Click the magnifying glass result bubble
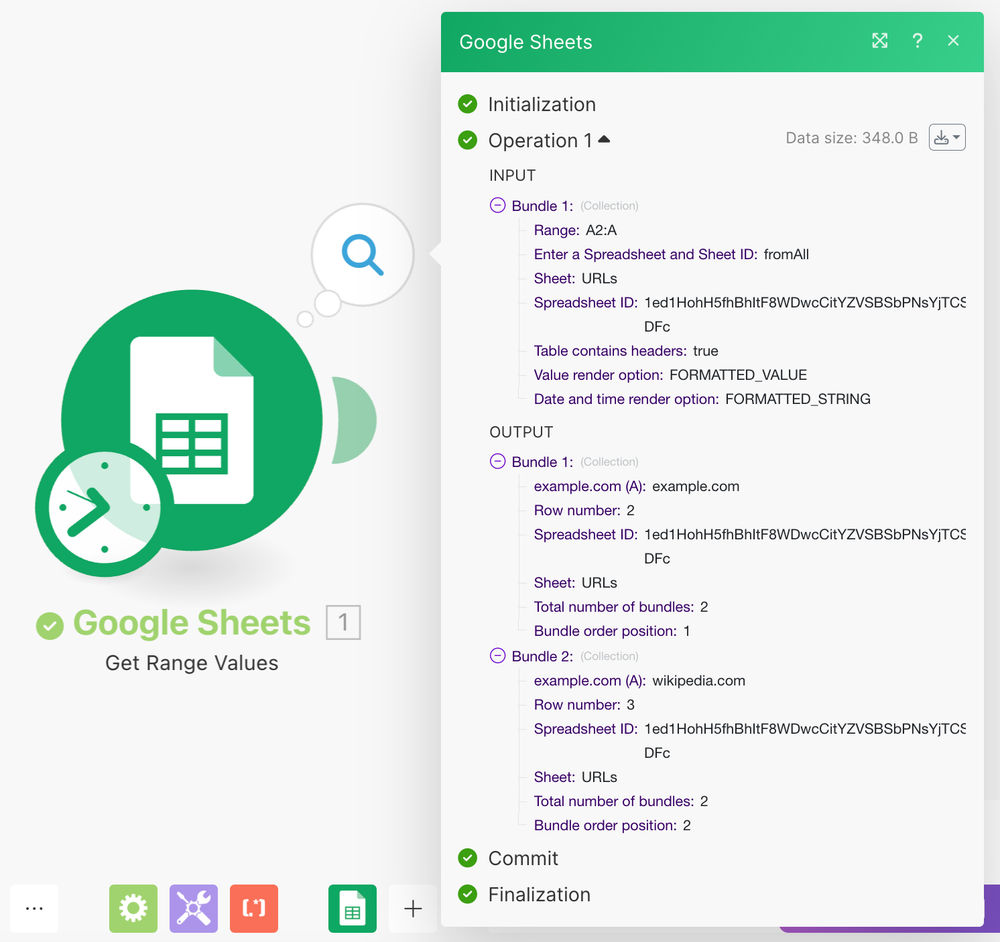 (362, 254)
